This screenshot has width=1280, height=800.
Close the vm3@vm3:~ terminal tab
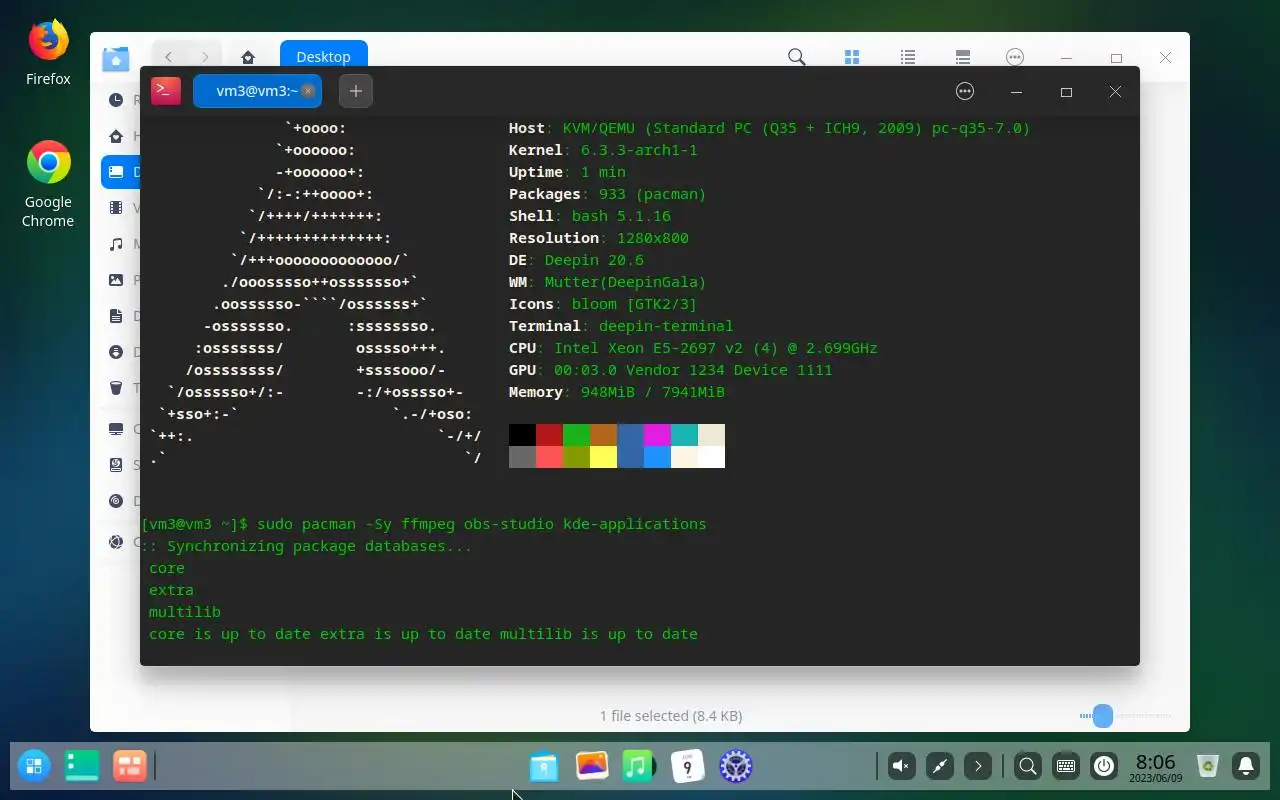(x=308, y=91)
